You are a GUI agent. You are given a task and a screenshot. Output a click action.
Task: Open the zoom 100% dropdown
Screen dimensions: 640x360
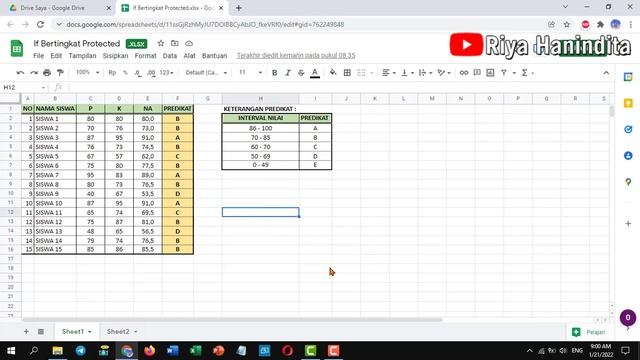click(87, 72)
